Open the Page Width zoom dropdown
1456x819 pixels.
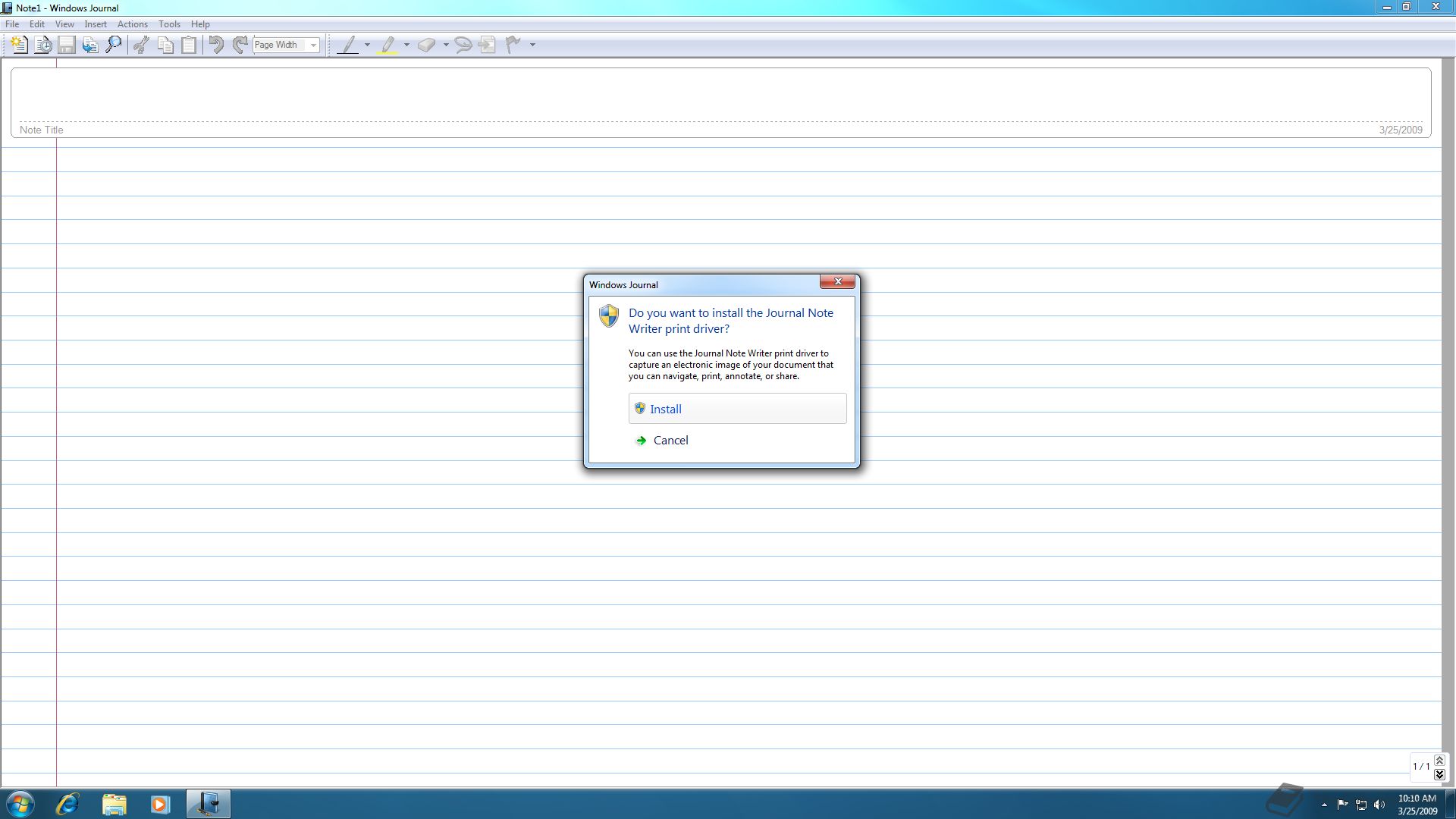313,45
